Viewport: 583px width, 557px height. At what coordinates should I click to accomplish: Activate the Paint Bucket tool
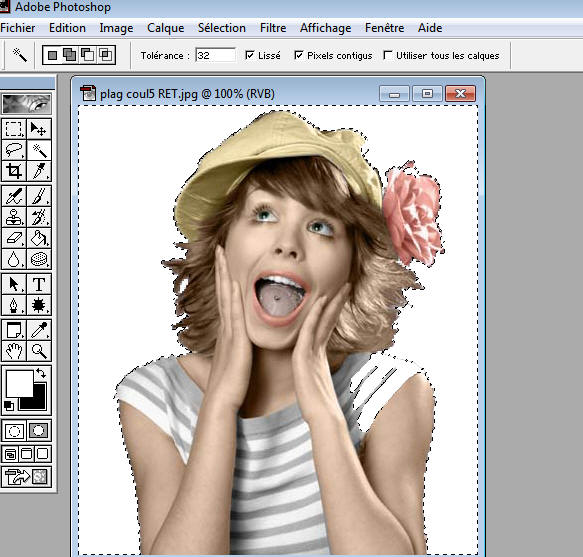39,238
